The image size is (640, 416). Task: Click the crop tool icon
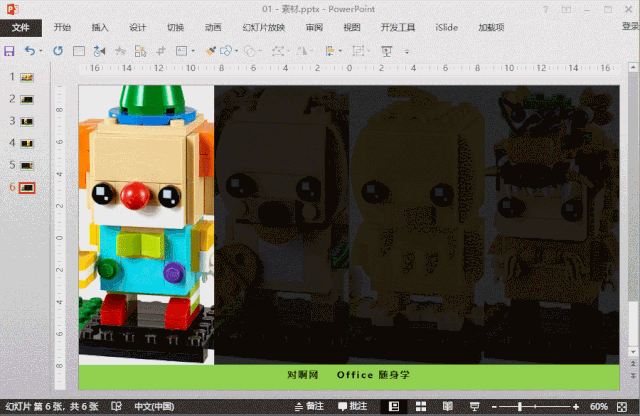click(161, 51)
